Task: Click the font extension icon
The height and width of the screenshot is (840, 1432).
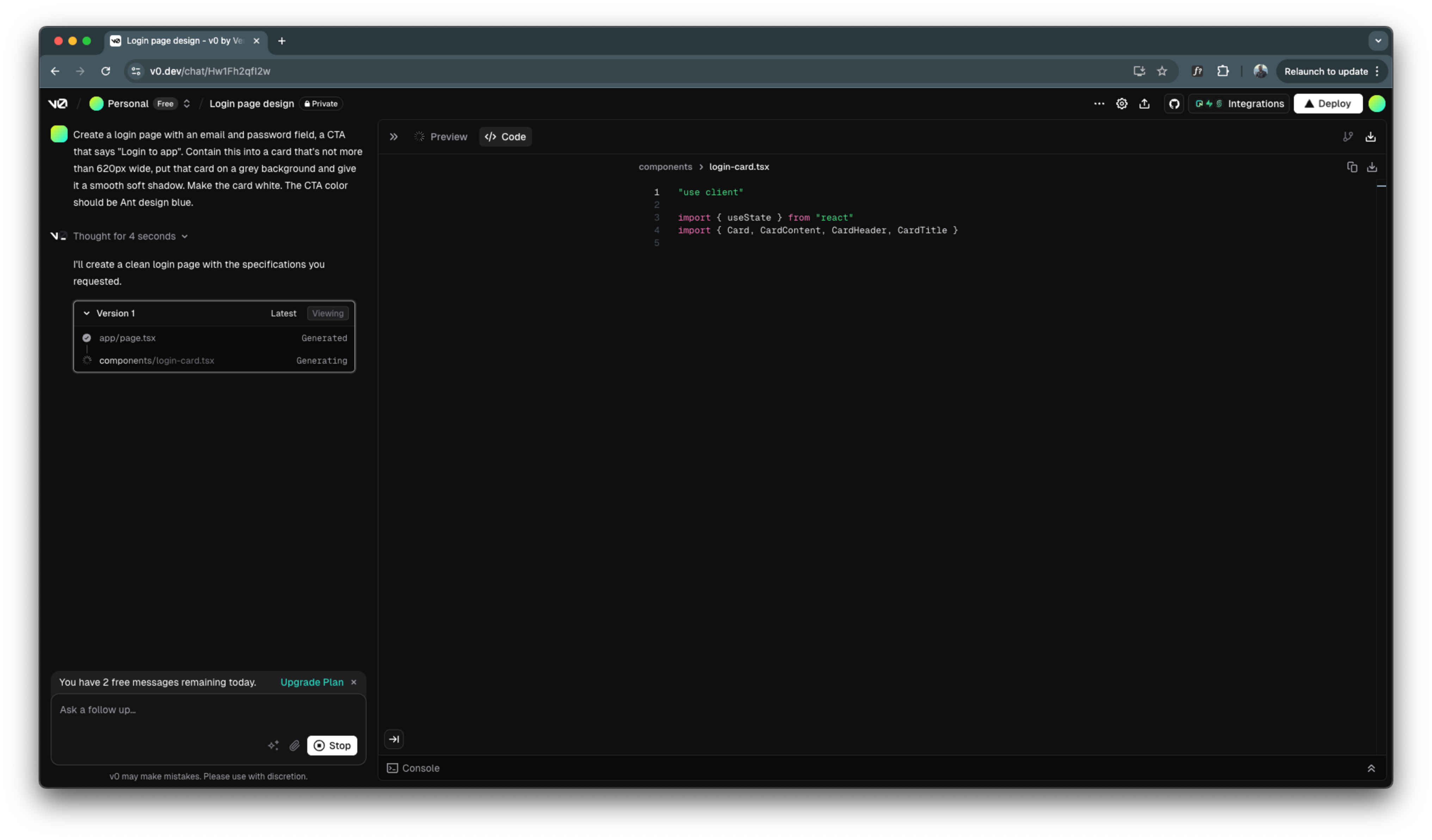Action: pyautogui.click(x=1197, y=71)
